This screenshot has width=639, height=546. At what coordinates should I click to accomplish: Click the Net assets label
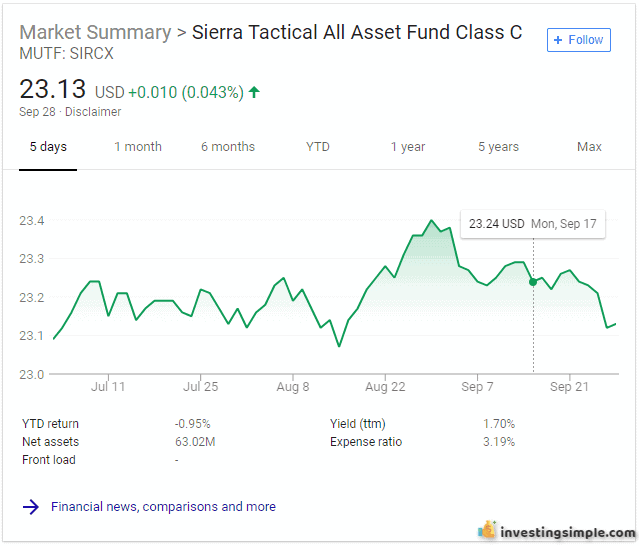[51, 442]
